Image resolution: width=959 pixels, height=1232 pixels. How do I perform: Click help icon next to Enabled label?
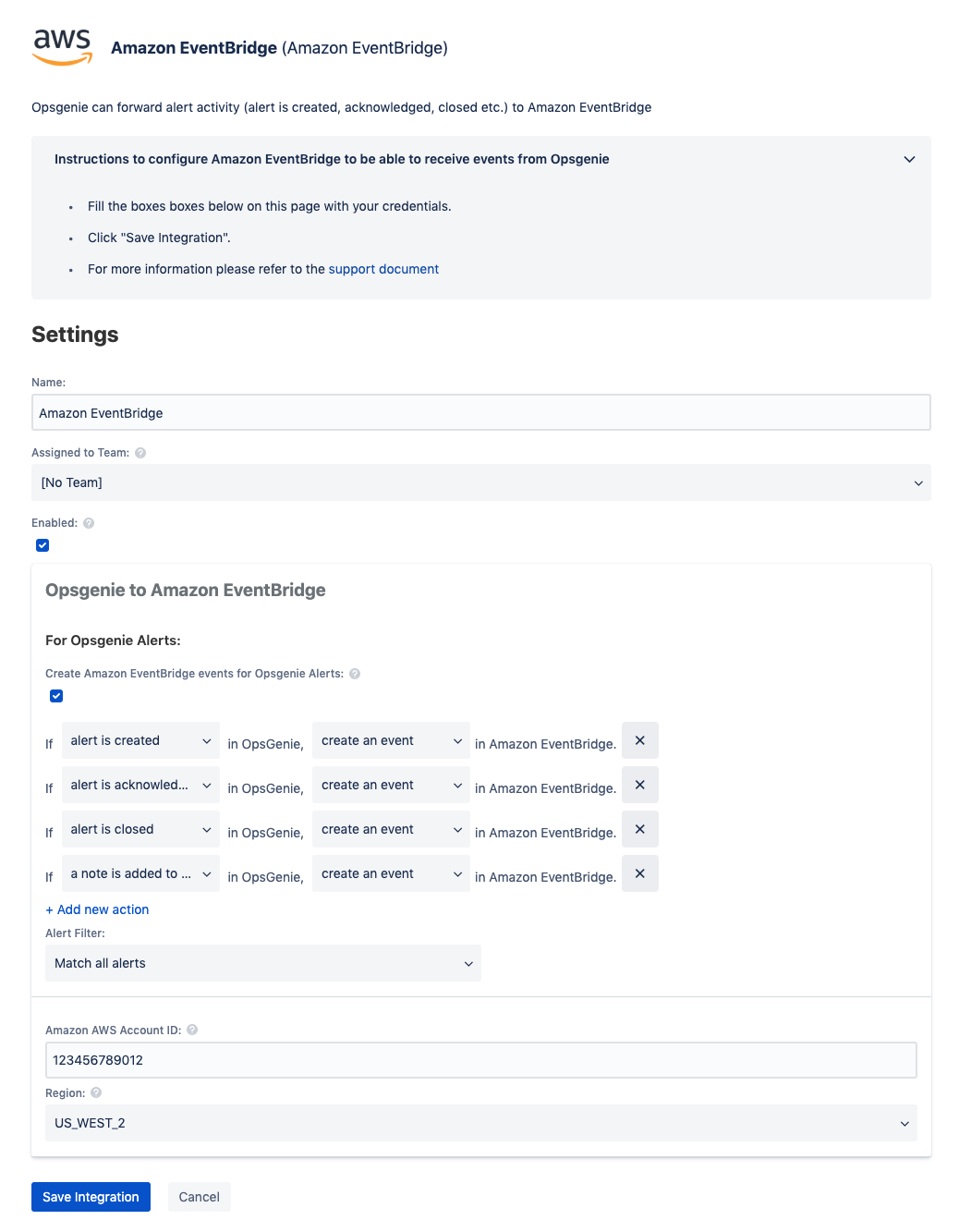(89, 523)
